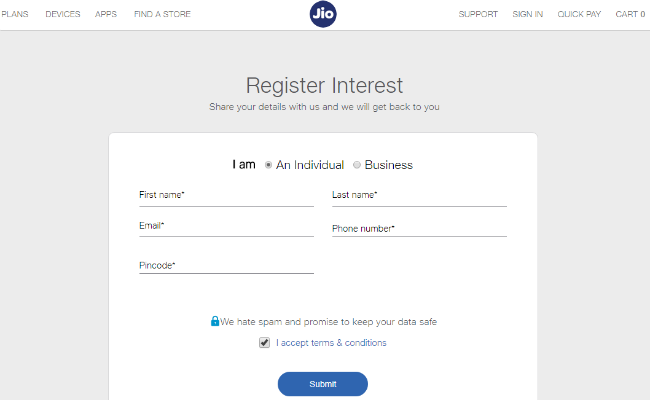Open QUICK PAY
650x400 pixels.
579,14
